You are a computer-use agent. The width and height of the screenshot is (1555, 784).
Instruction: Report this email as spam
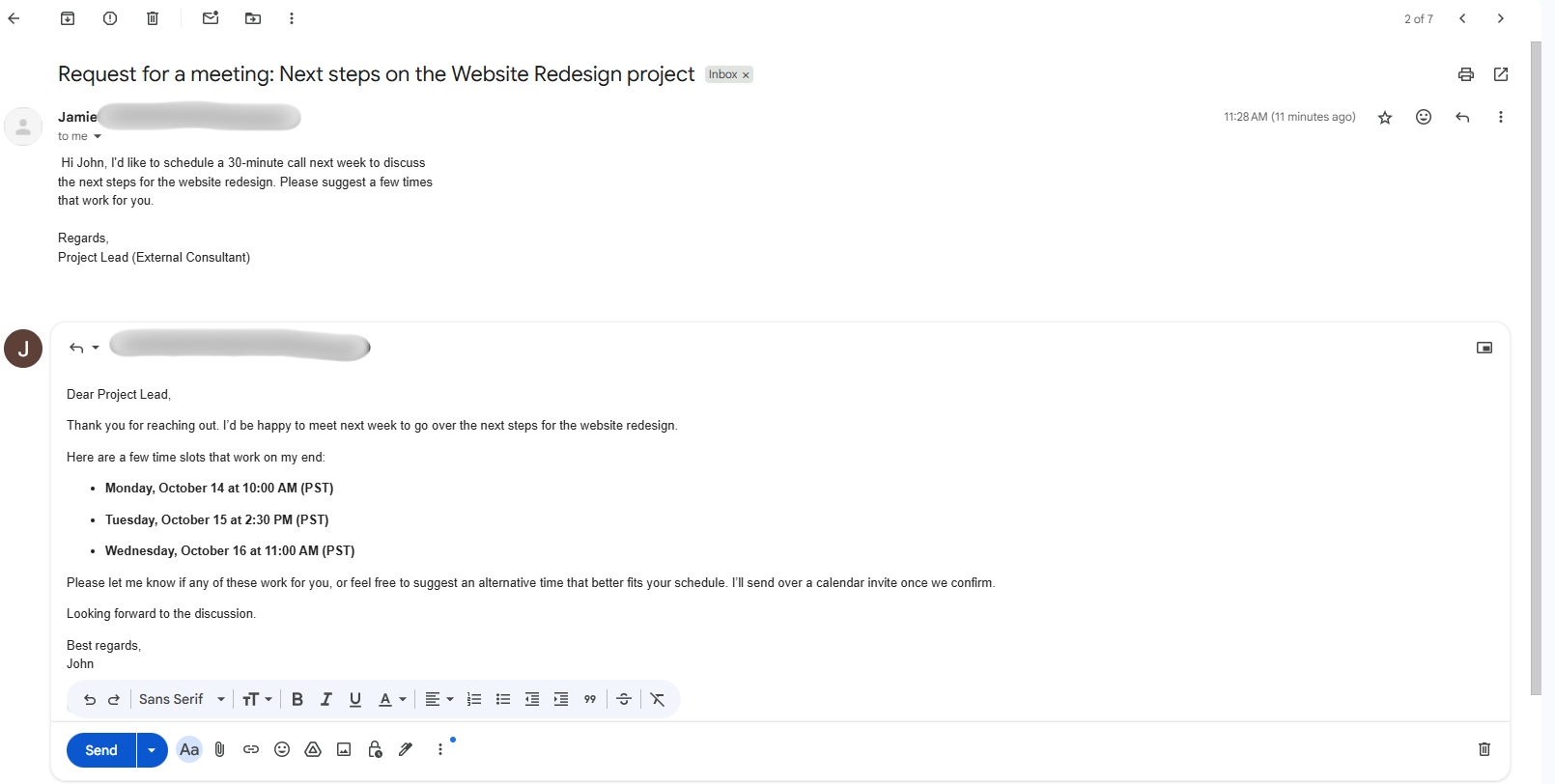(x=110, y=18)
